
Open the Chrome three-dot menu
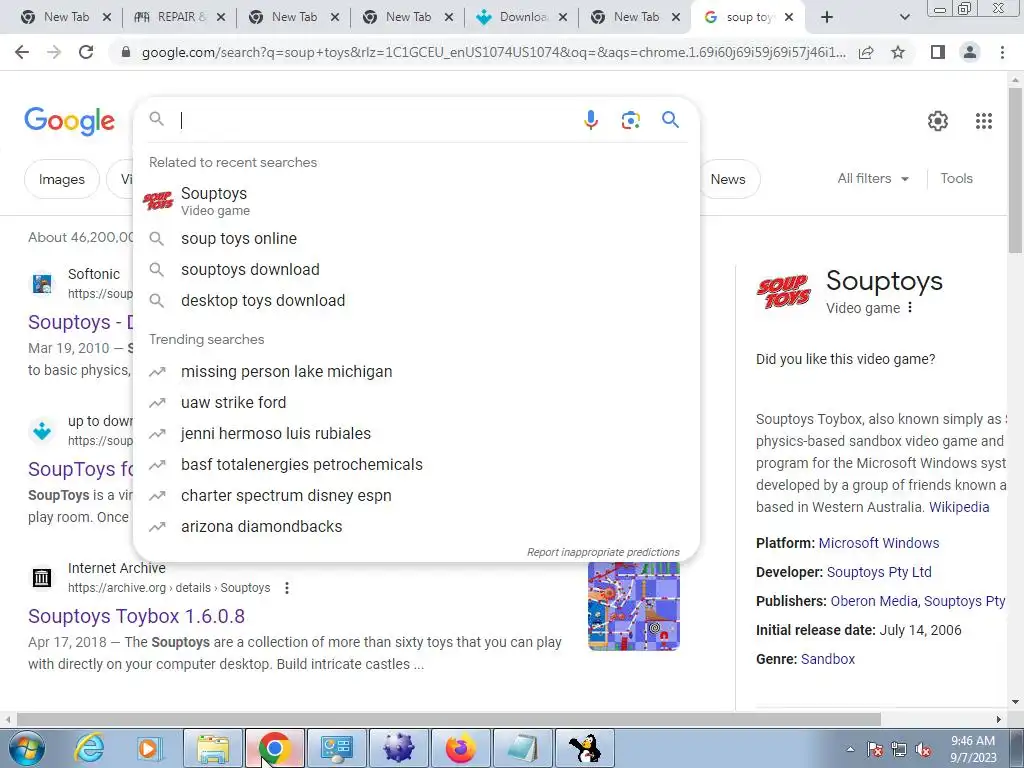pyautogui.click(x=1002, y=52)
